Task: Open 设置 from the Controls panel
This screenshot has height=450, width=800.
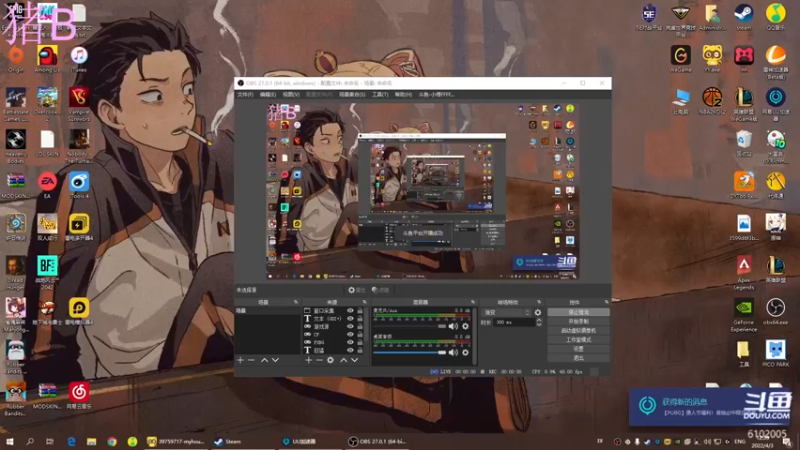Action: click(578, 349)
